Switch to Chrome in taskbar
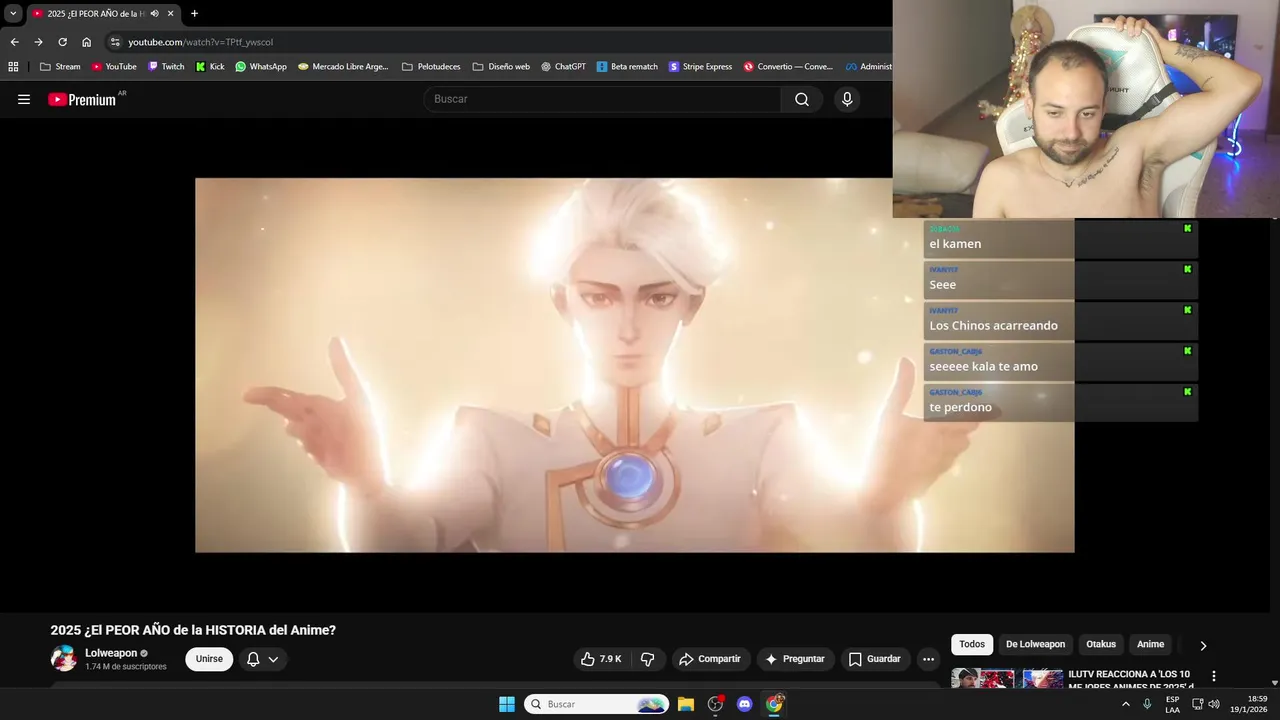The width and height of the screenshot is (1280, 720). [774, 704]
